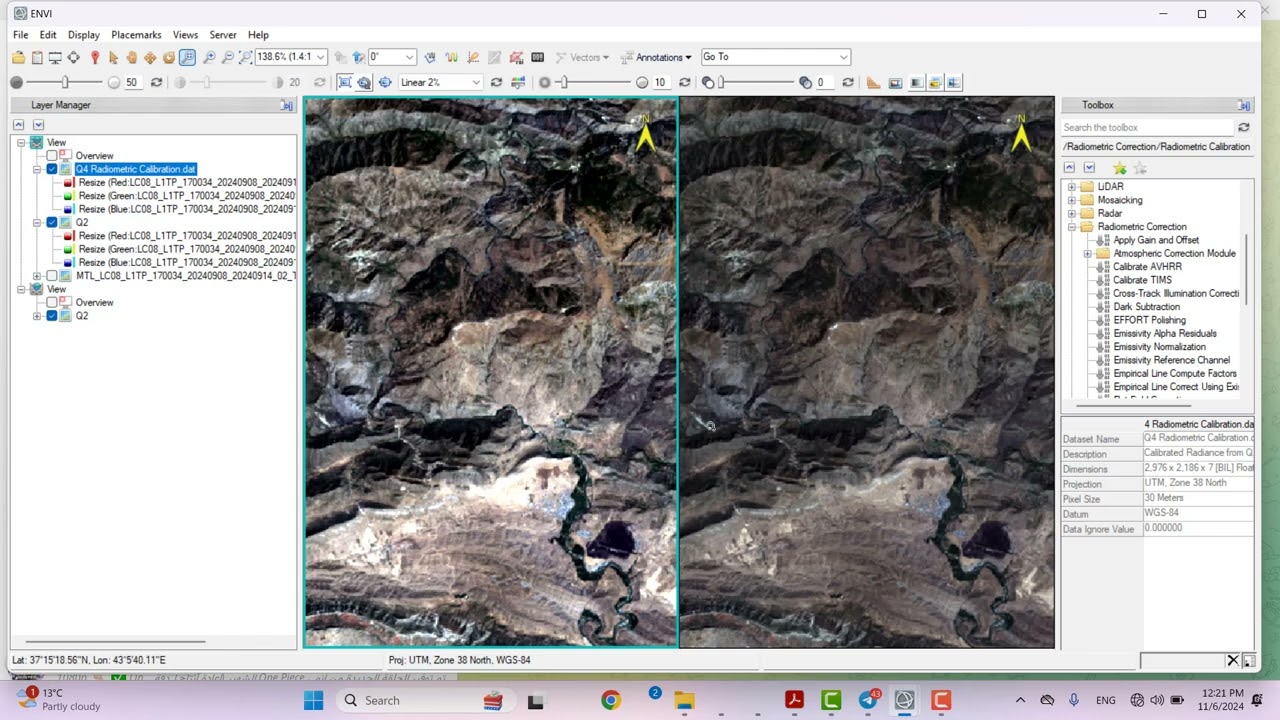
Task: Toggle Q2 layer checkbox in second view
Action: (x=52, y=316)
